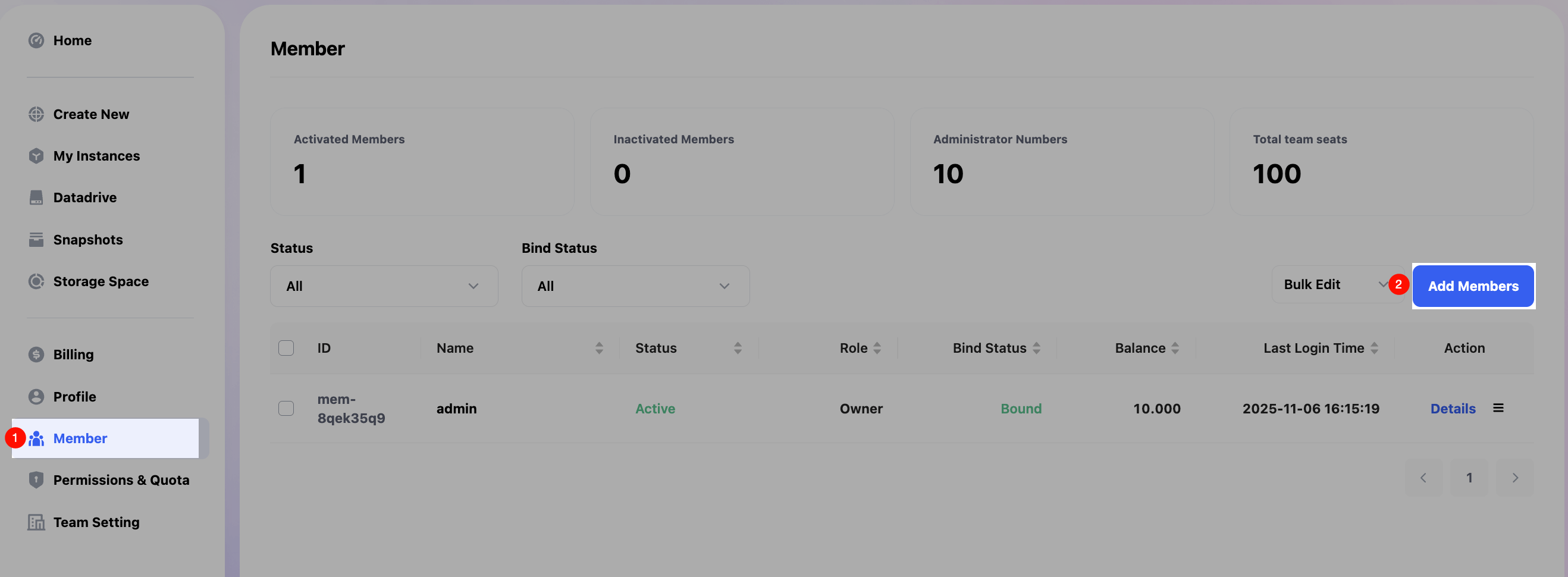Viewport: 1568px width, 577px height.
Task: Check the mem-8qek35q9 row checkbox
Action: pyautogui.click(x=286, y=409)
